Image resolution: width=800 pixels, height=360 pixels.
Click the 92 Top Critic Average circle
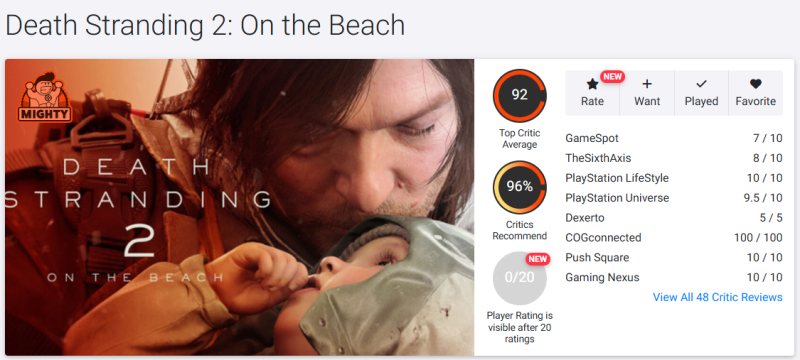point(519,95)
